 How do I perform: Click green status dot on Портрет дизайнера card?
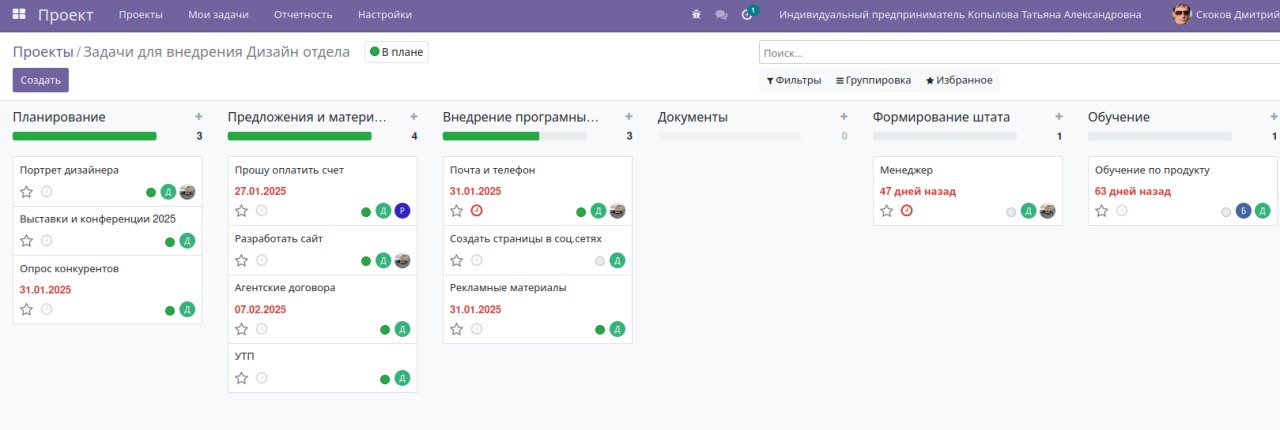tap(151, 193)
